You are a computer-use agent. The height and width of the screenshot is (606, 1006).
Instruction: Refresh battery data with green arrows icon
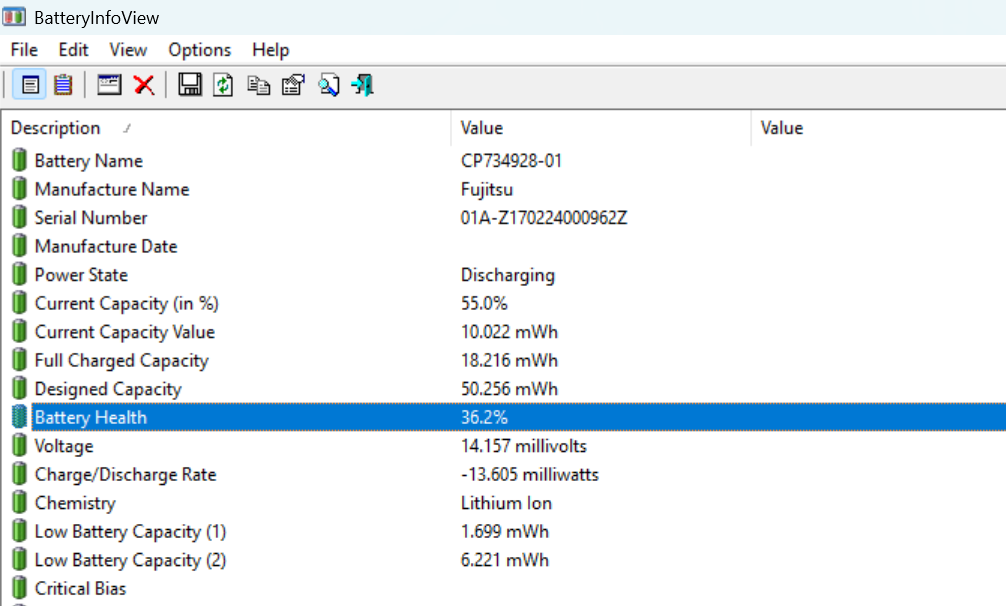(223, 85)
